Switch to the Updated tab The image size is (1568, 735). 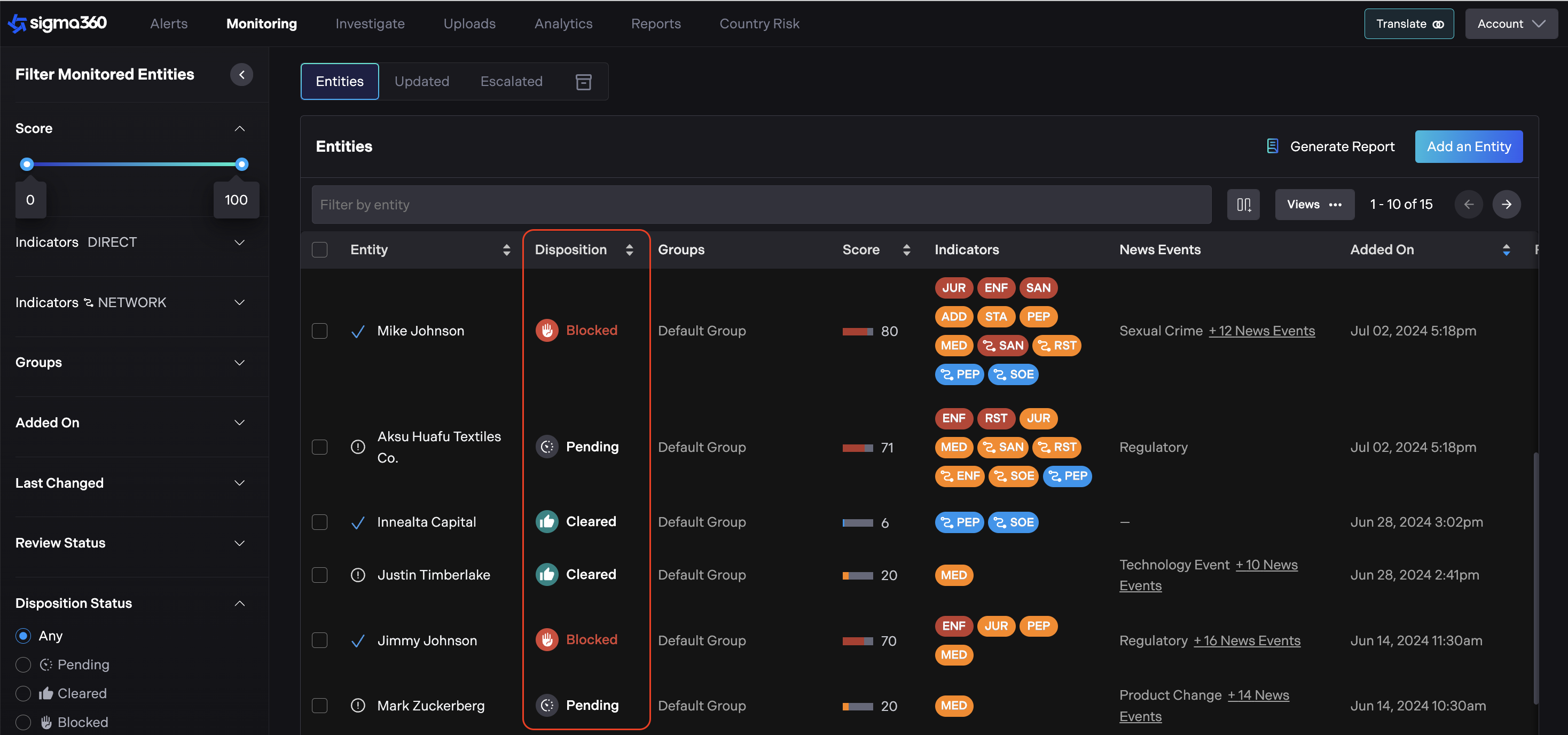(421, 82)
